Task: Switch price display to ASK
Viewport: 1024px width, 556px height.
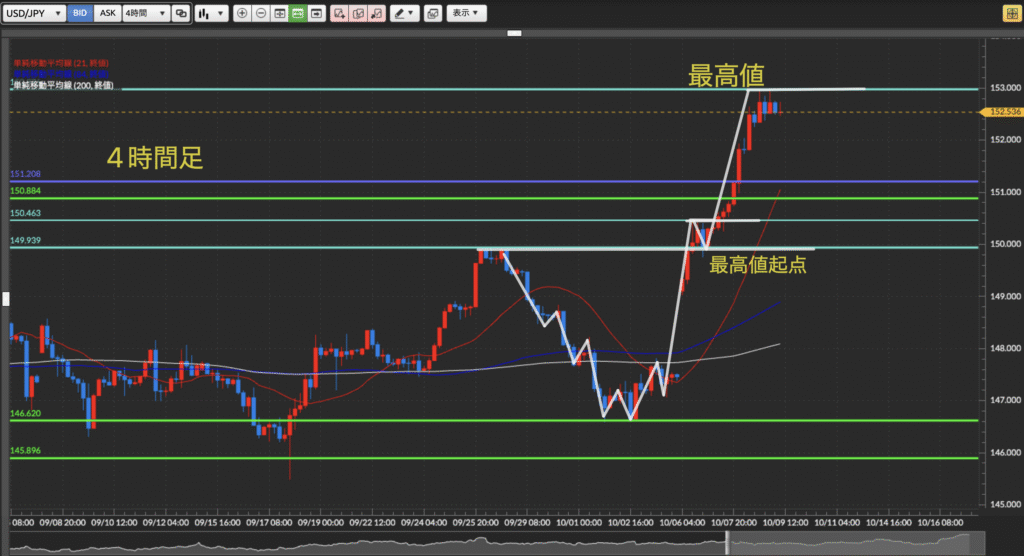Action: click(x=108, y=14)
